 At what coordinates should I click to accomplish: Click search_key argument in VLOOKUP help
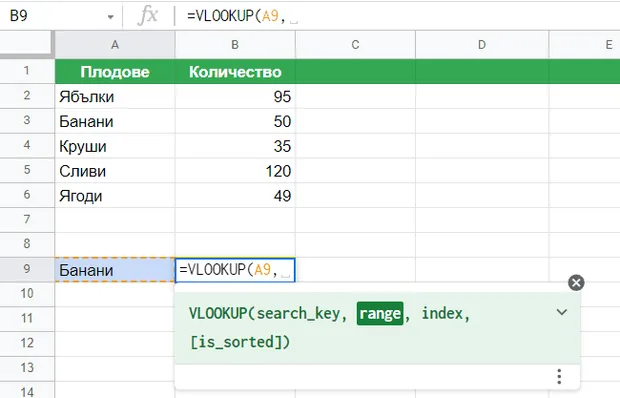pos(298,313)
